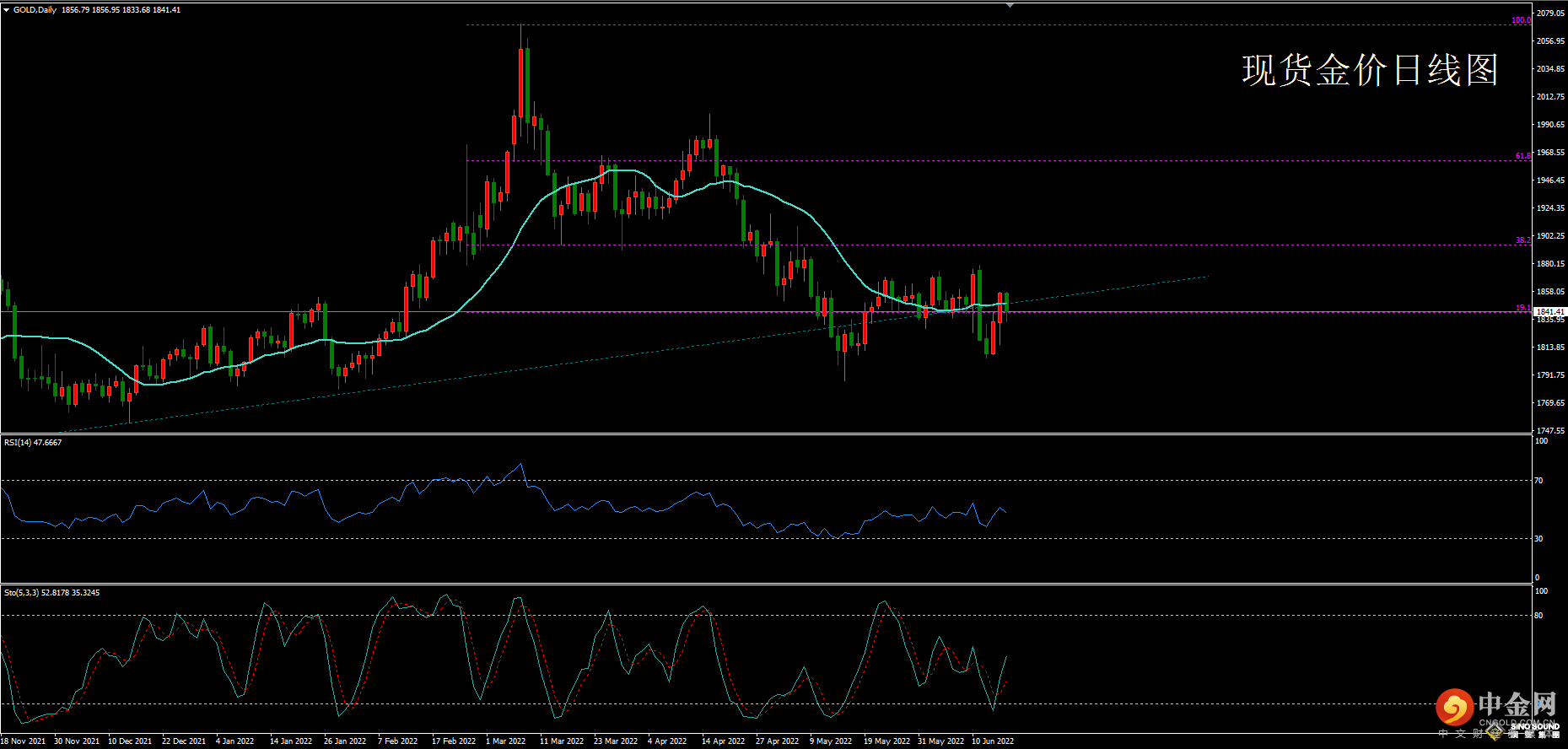
Task: Click the red cloud CNGOLD logo
Action: click(x=1454, y=707)
